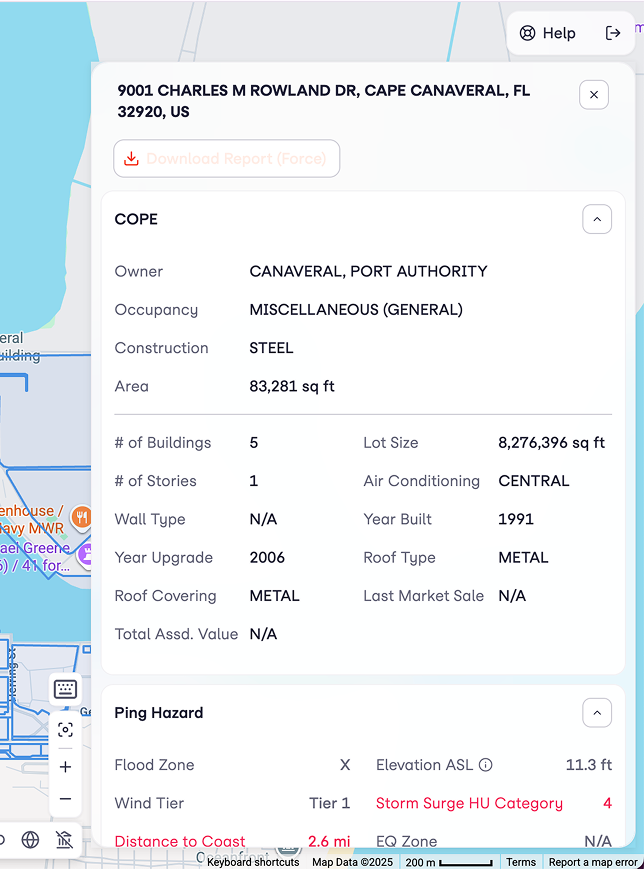Screen dimensions: 644x869
Task: Open Keyboard shortcuts link on map
Action: tap(253, 862)
